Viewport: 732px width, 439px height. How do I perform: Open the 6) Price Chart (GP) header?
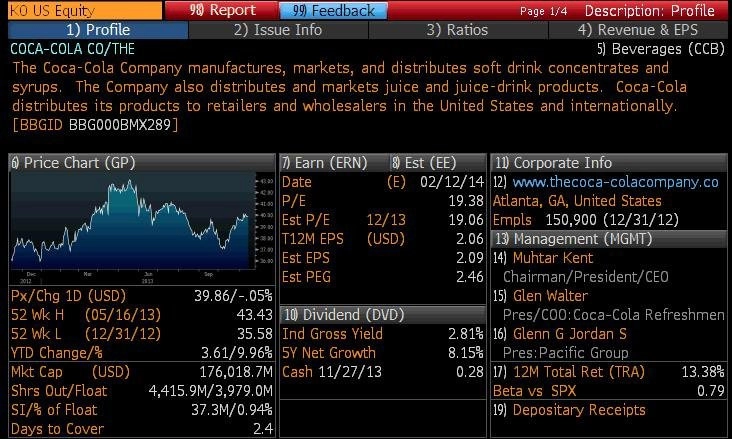pos(142,163)
